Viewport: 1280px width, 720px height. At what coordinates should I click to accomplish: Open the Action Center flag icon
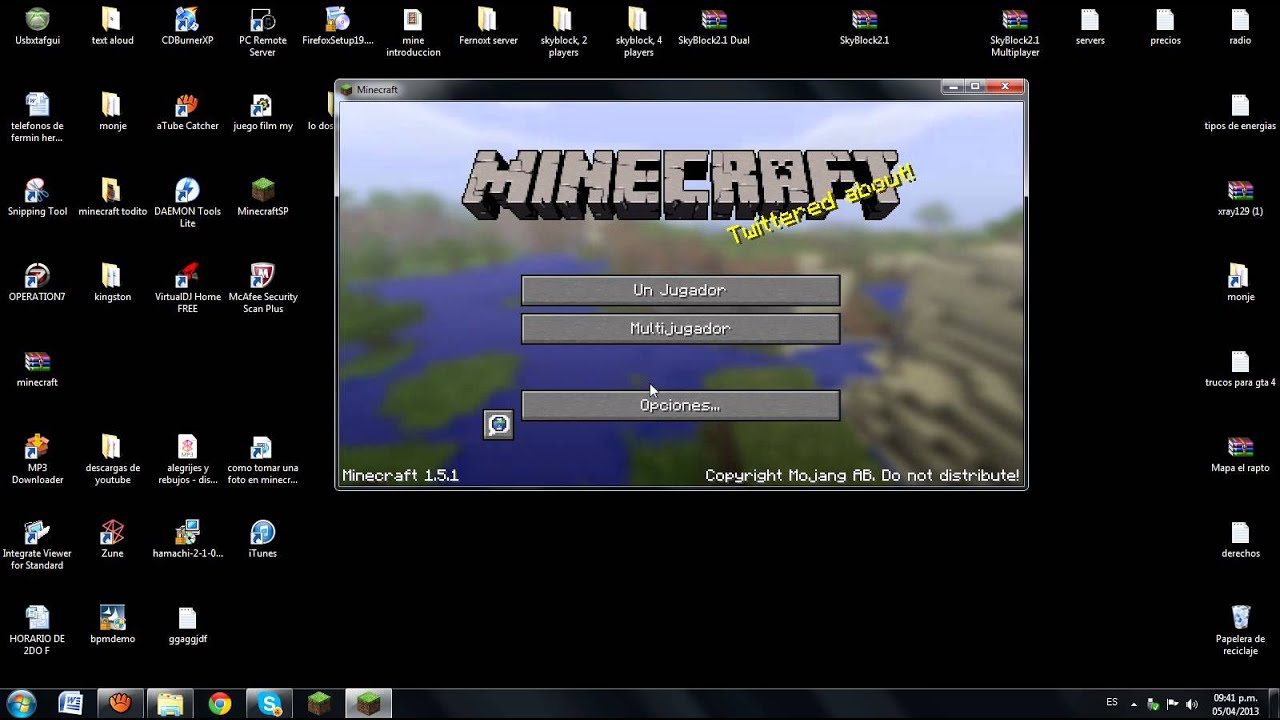click(x=1172, y=704)
